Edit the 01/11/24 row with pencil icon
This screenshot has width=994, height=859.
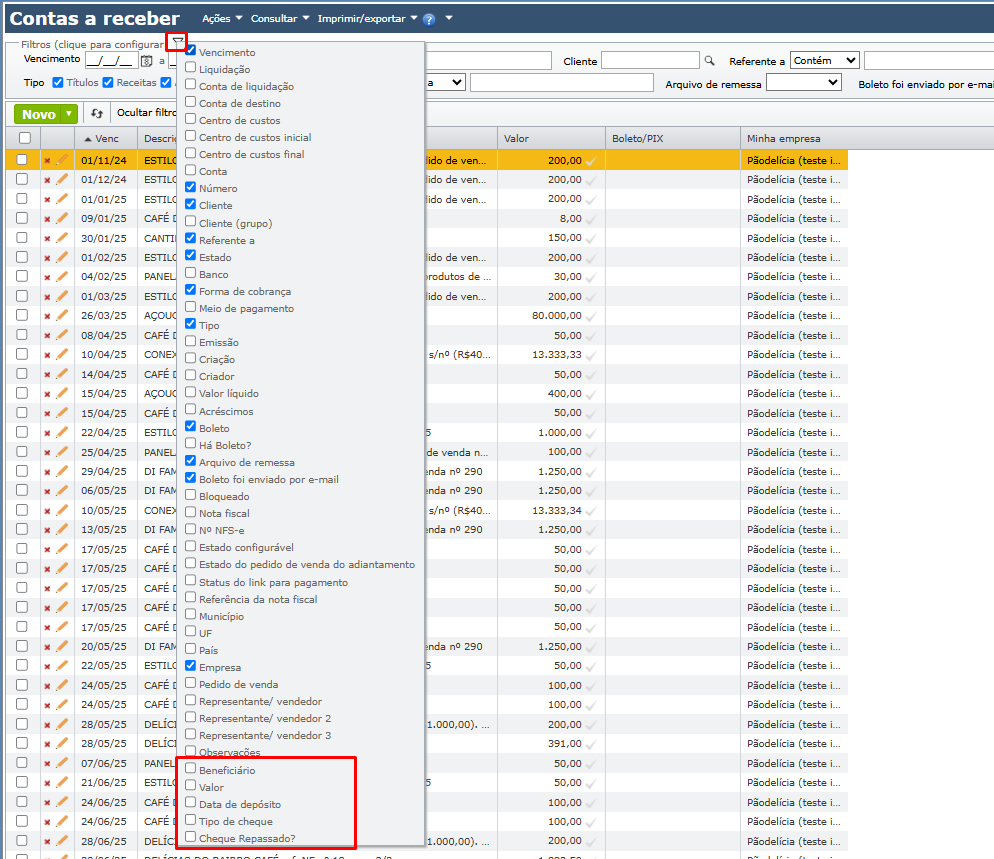click(x=61, y=160)
